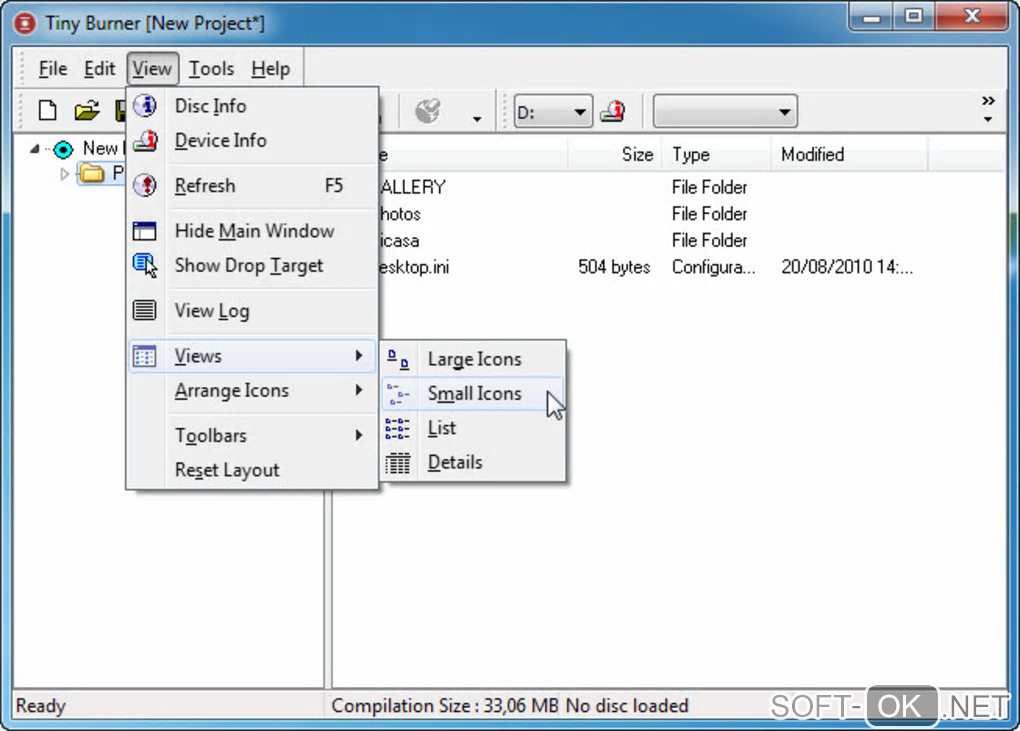Open the File menu
The width and height of the screenshot is (1020, 731).
(x=53, y=68)
